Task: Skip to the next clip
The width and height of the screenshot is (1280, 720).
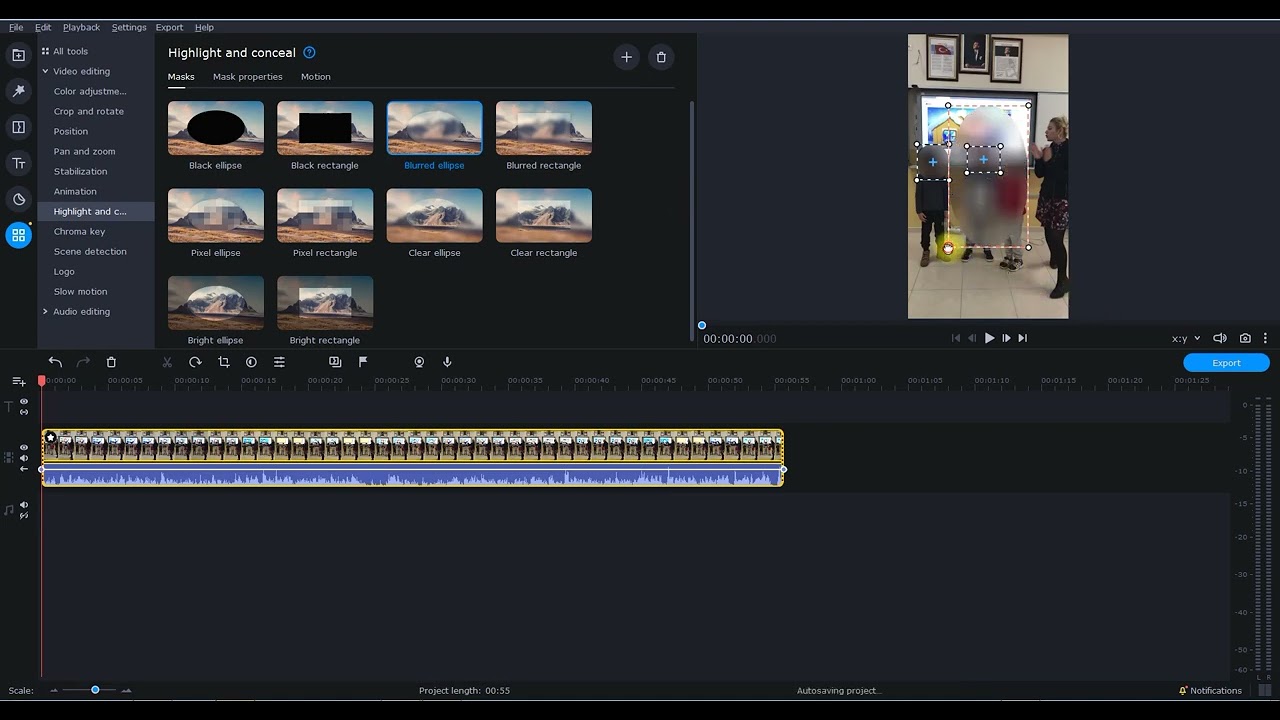Action: (x=1022, y=338)
